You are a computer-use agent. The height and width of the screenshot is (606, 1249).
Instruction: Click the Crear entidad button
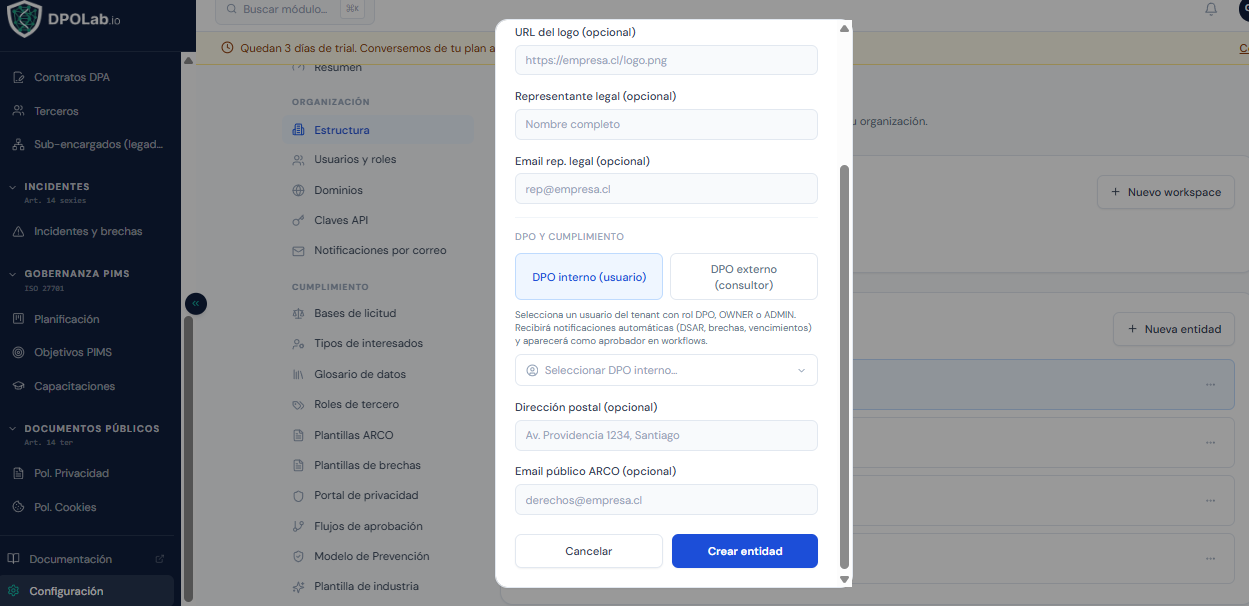[745, 551]
